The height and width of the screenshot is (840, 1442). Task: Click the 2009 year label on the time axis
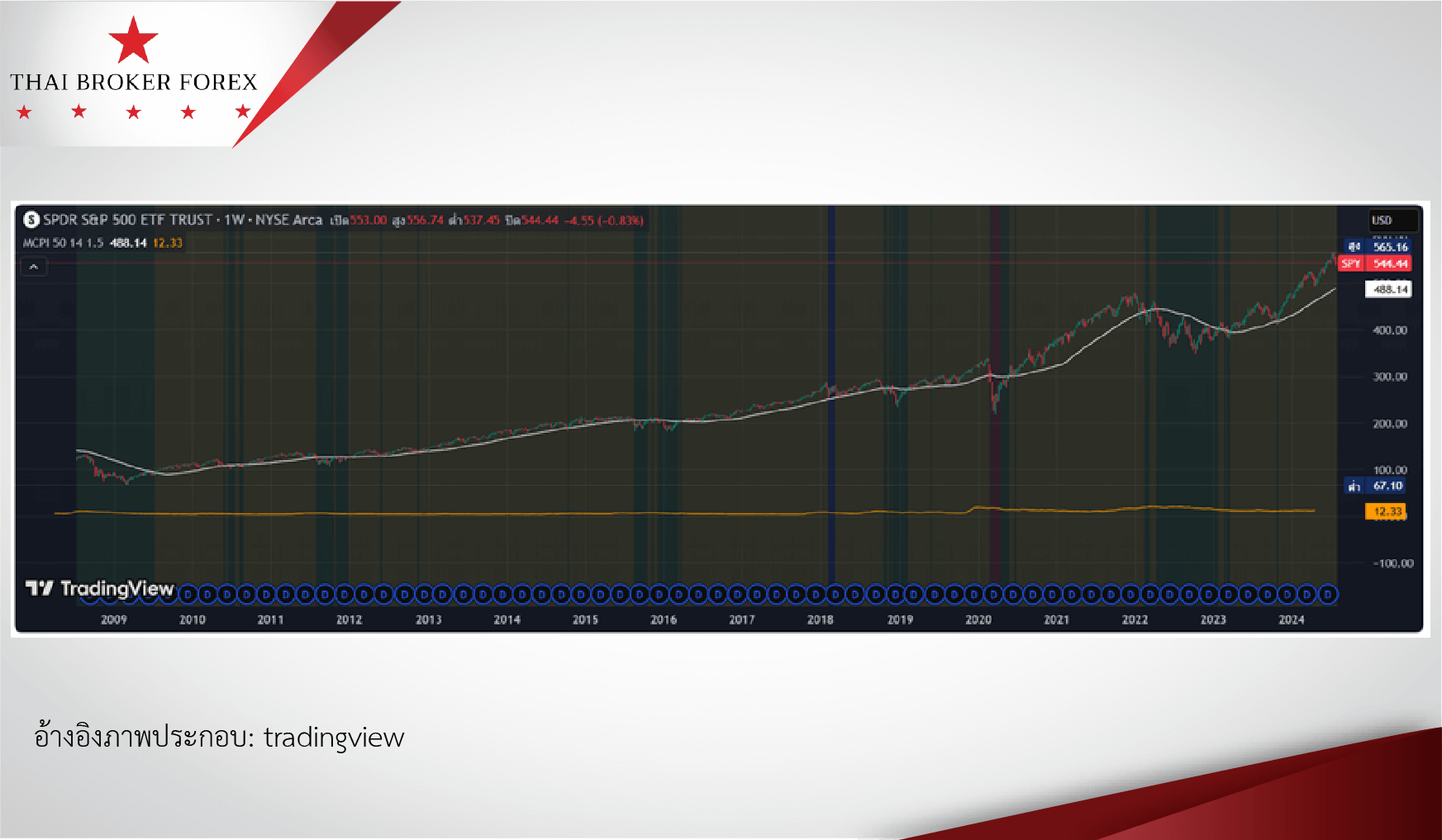coord(114,619)
